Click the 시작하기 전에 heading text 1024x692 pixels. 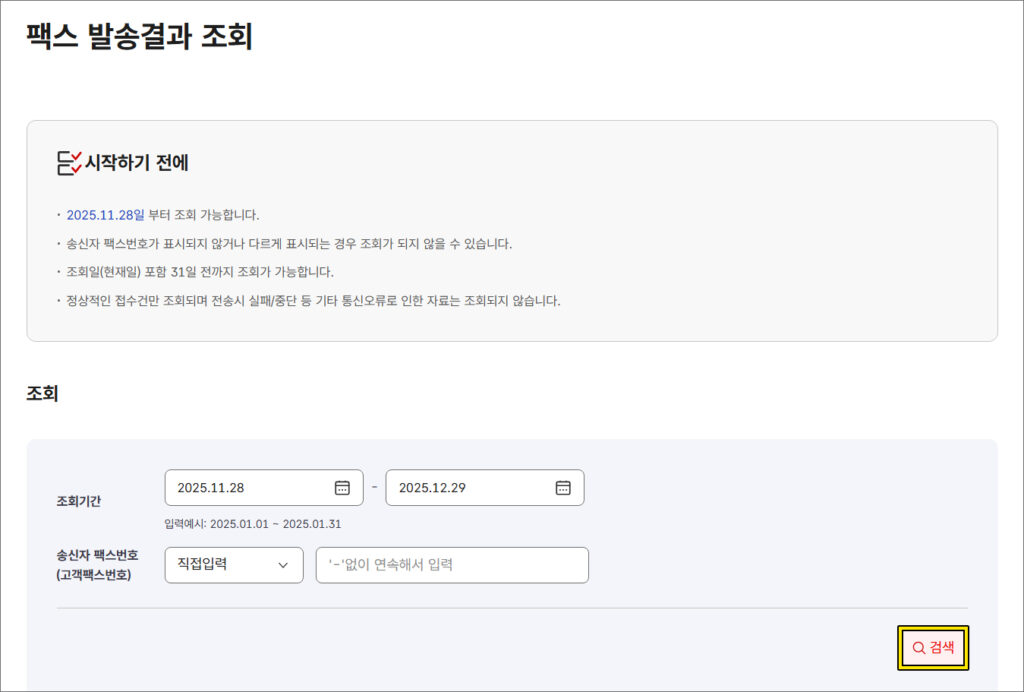(137, 163)
